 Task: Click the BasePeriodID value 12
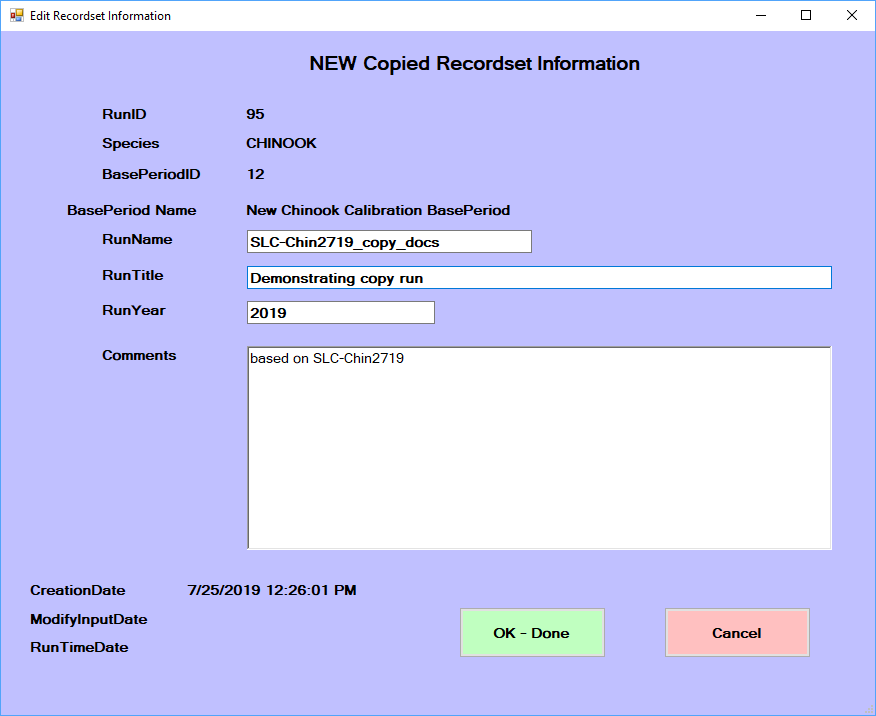tap(255, 174)
